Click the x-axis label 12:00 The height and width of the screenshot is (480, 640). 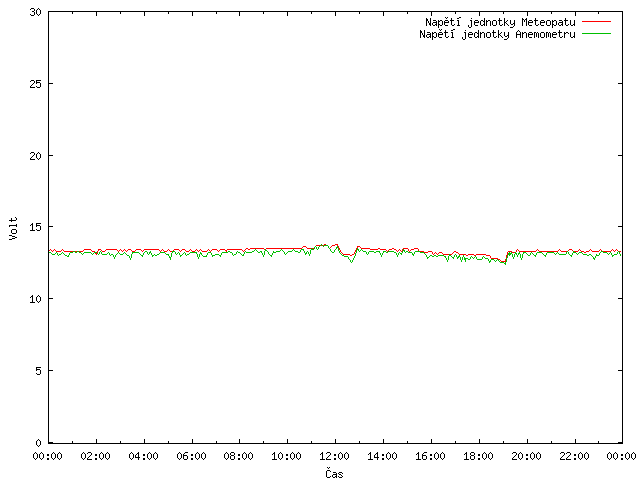[335, 456]
